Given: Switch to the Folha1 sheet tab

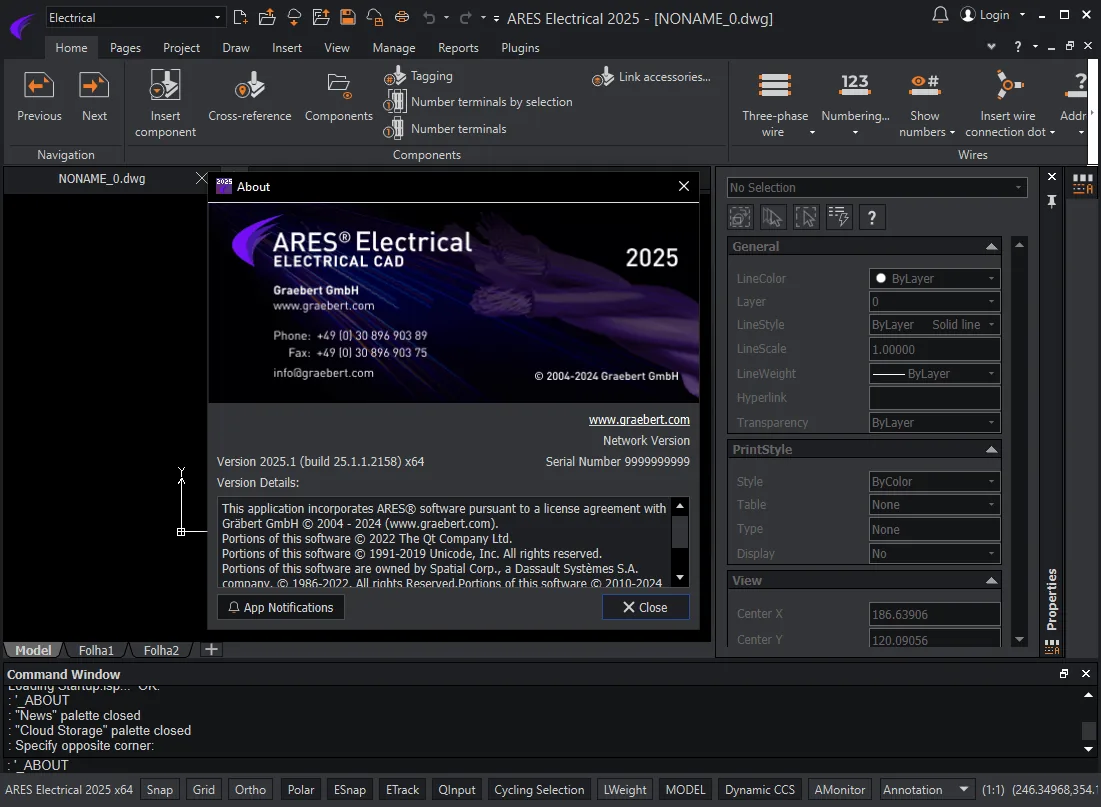Looking at the screenshot, I should click(x=96, y=650).
